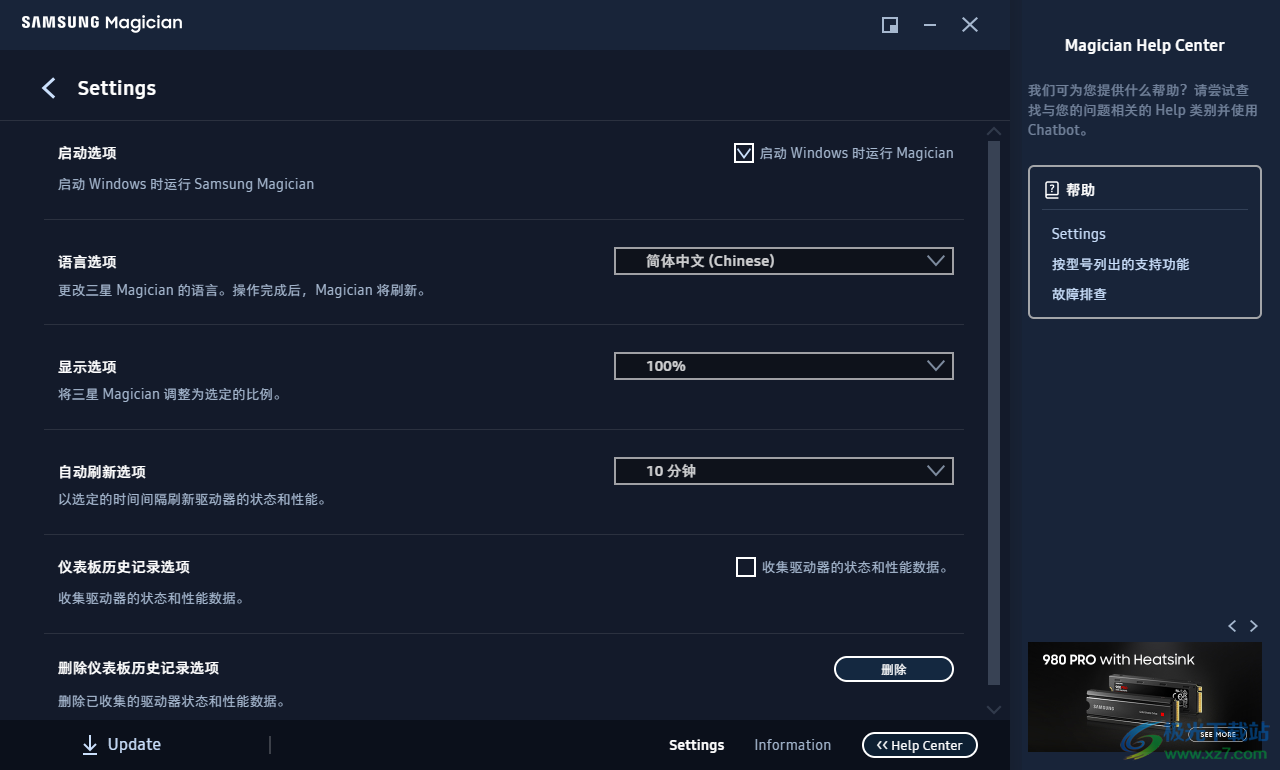This screenshot has height=770, width=1280.
Task: Click the Update download icon
Action: click(x=89, y=744)
